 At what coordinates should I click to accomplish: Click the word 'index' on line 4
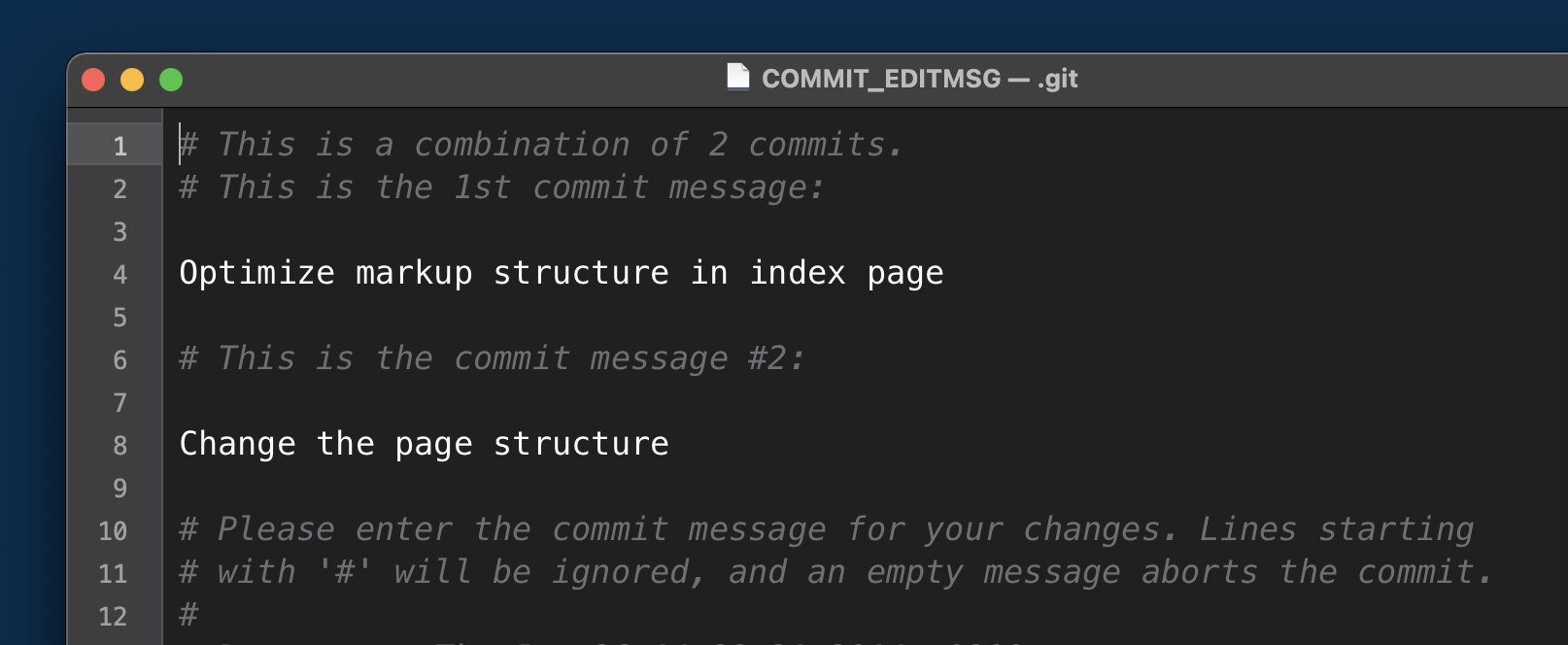pyautogui.click(x=797, y=273)
